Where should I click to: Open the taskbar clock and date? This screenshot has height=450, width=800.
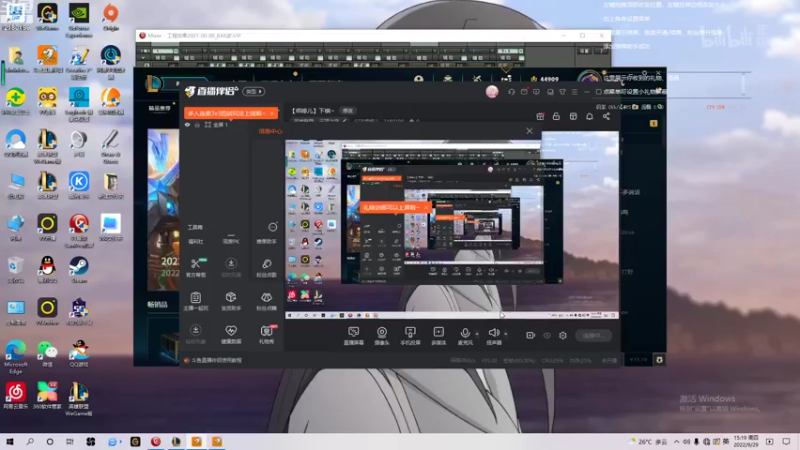(745, 441)
